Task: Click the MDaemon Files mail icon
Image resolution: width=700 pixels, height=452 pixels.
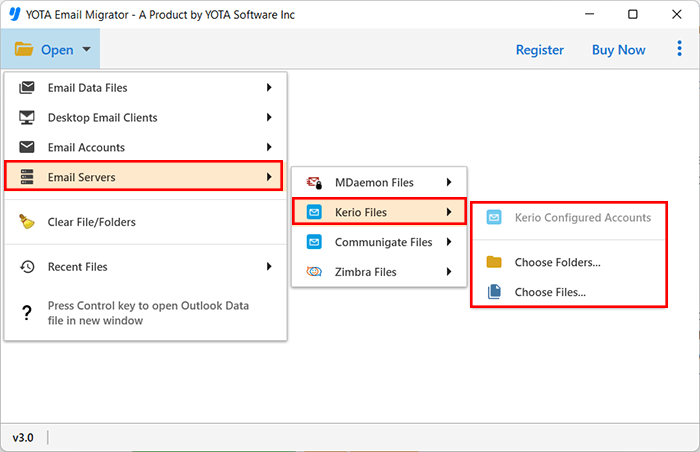Action: (314, 183)
